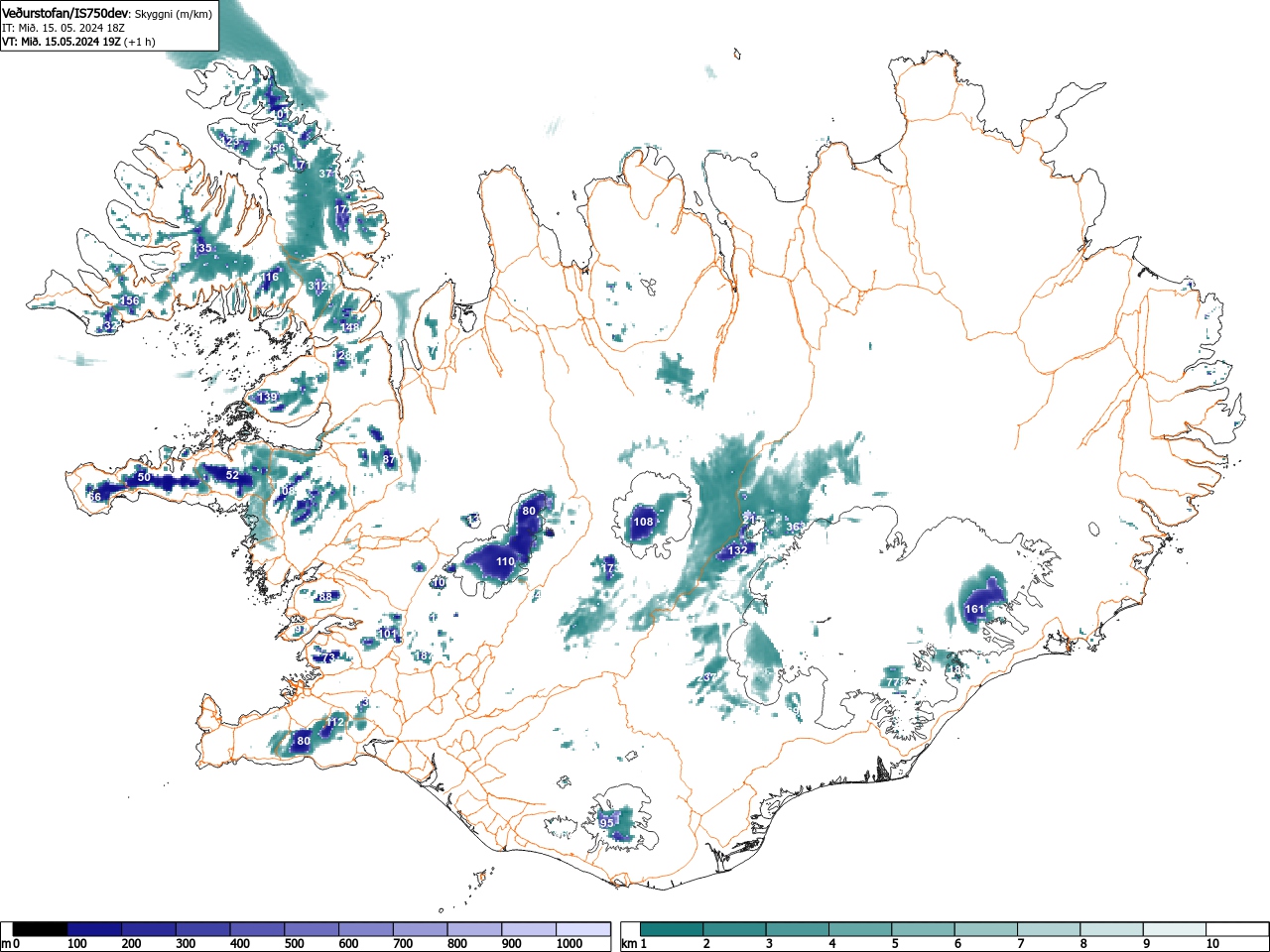Screen dimensions: 1270x952
Task: Click the 363 visibility value on the map
Action: click(x=796, y=527)
